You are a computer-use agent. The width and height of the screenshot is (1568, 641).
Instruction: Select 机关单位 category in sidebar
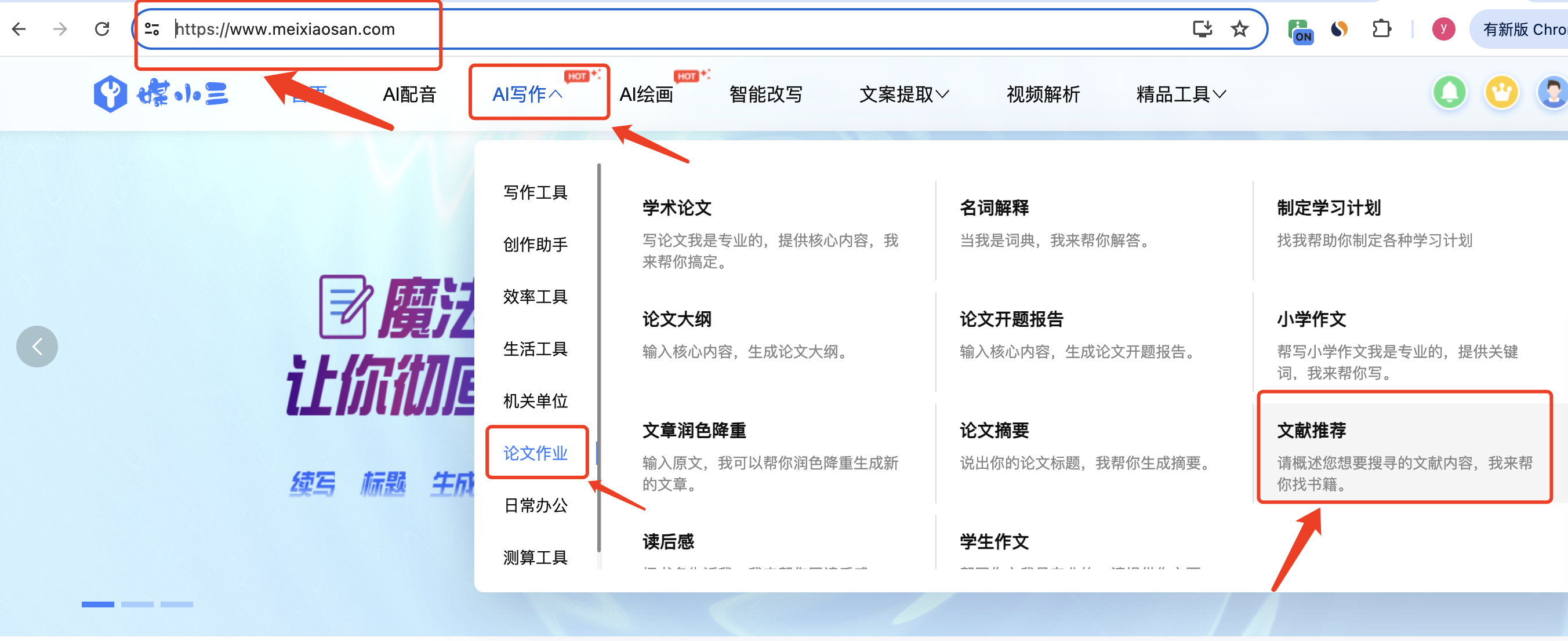536,401
